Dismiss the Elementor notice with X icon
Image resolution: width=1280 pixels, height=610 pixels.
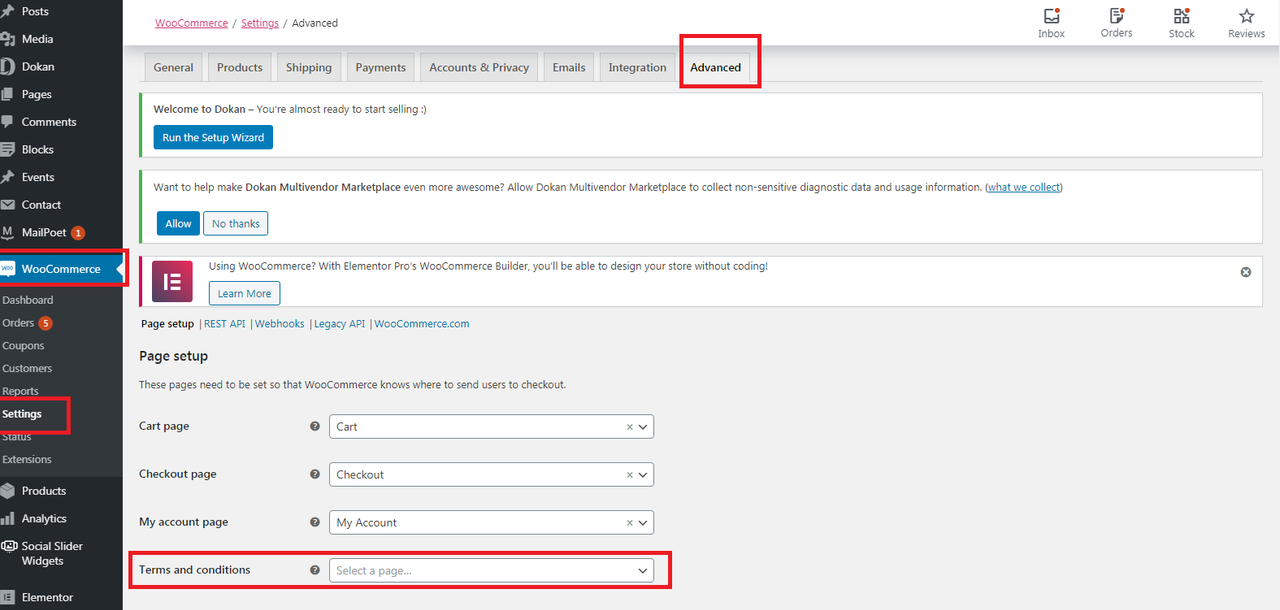1246,272
